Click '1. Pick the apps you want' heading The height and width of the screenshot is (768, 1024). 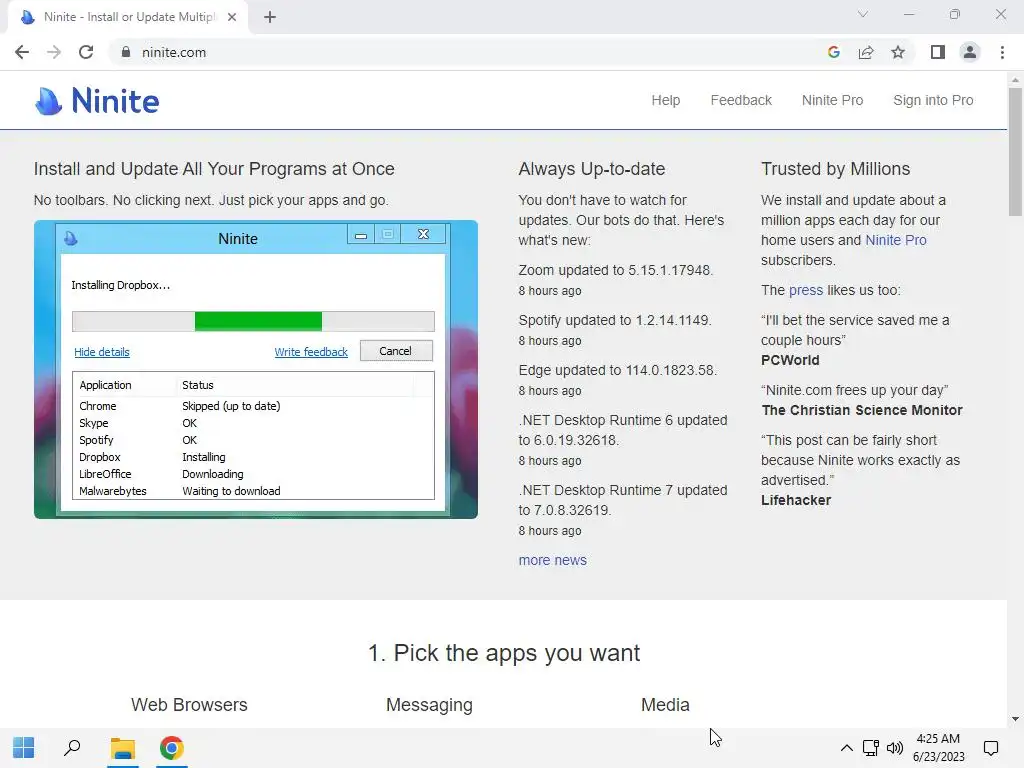pos(504,653)
